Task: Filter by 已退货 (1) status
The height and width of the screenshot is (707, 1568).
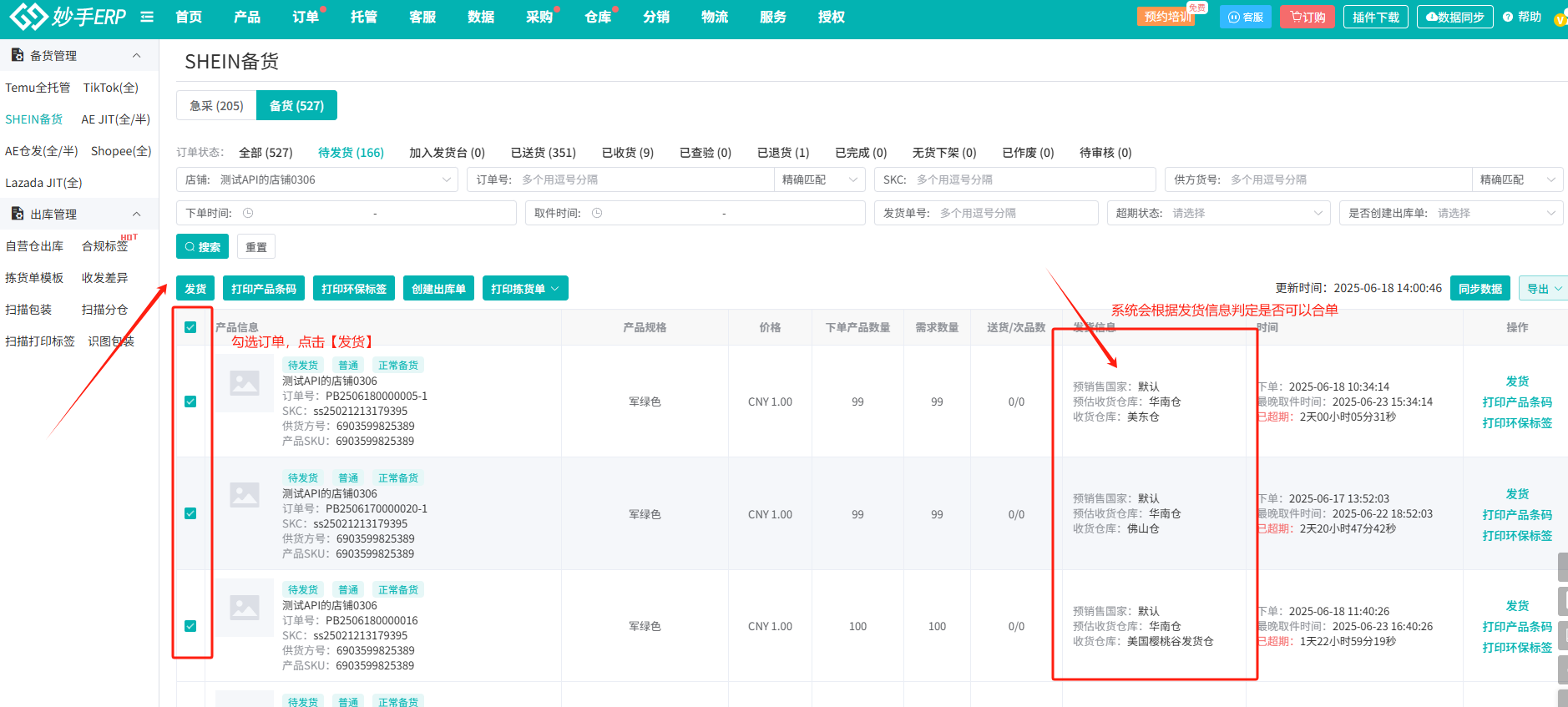Action: tap(783, 153)
